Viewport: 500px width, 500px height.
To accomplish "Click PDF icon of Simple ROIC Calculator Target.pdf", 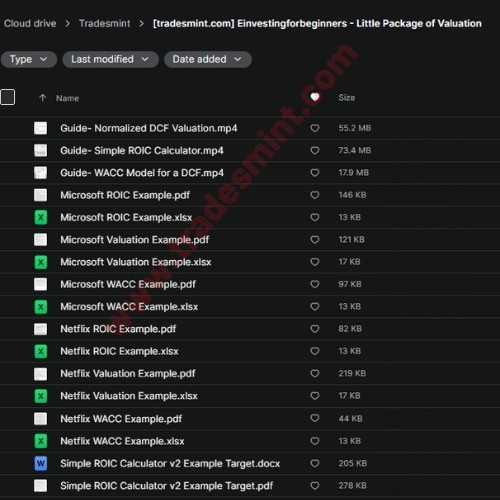I will (x=41, y=486).
